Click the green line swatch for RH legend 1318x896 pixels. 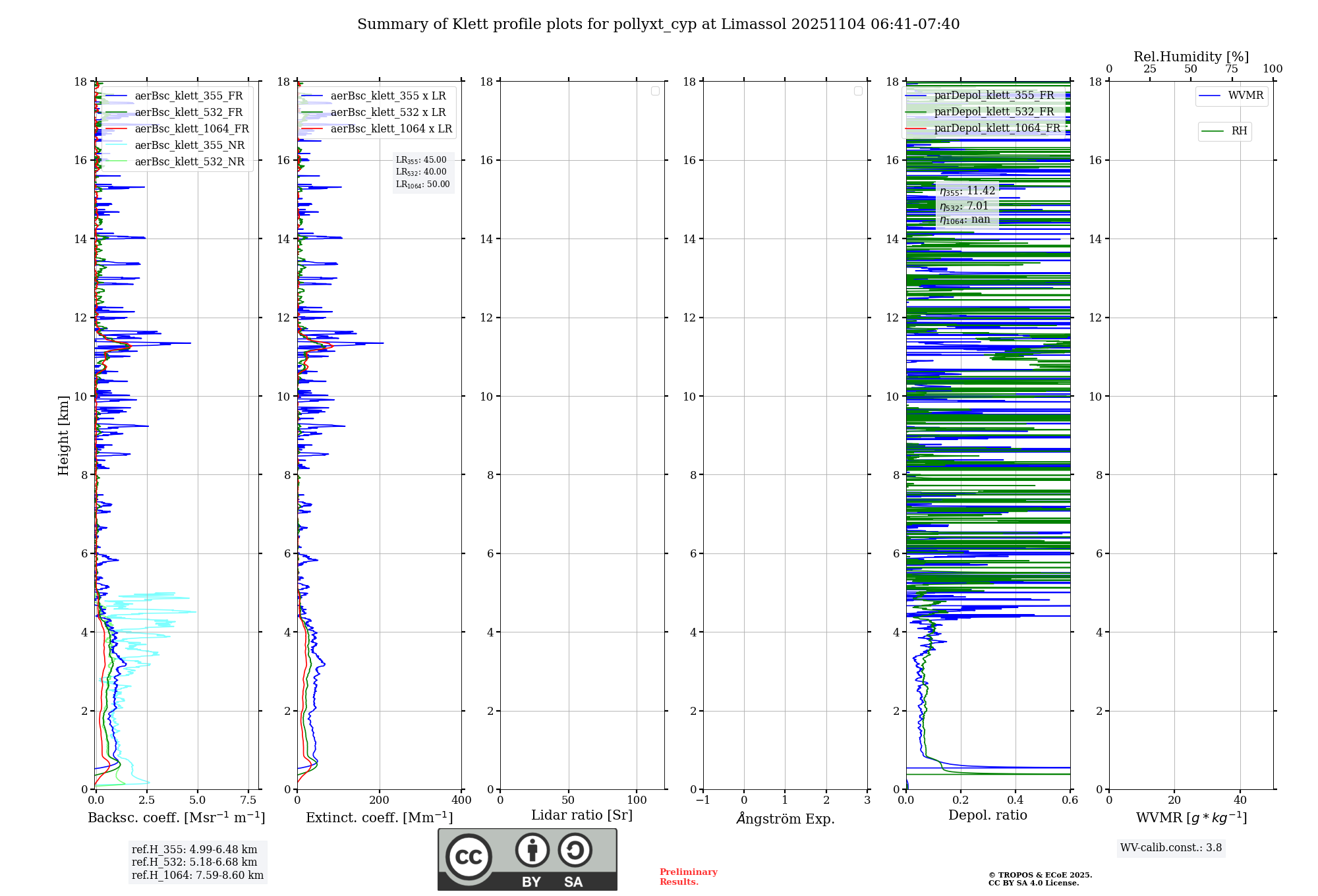(1213, 131)
